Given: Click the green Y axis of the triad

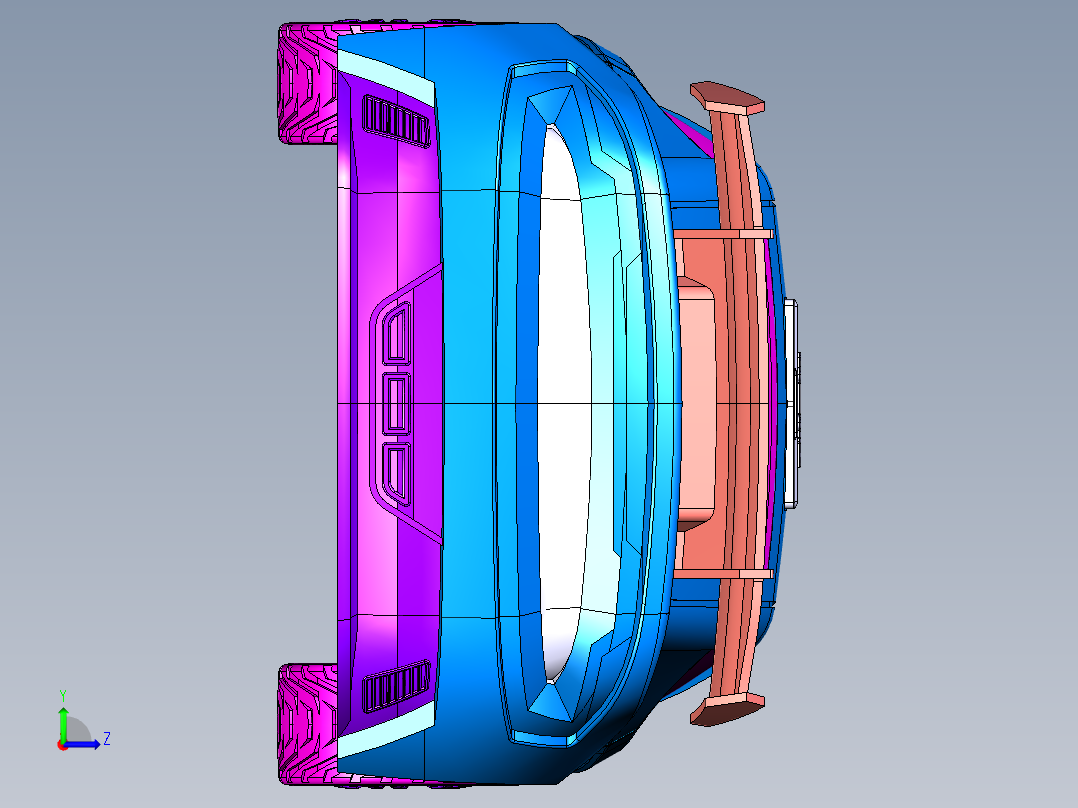Looking at the screenshot, I should coord(63,724).
